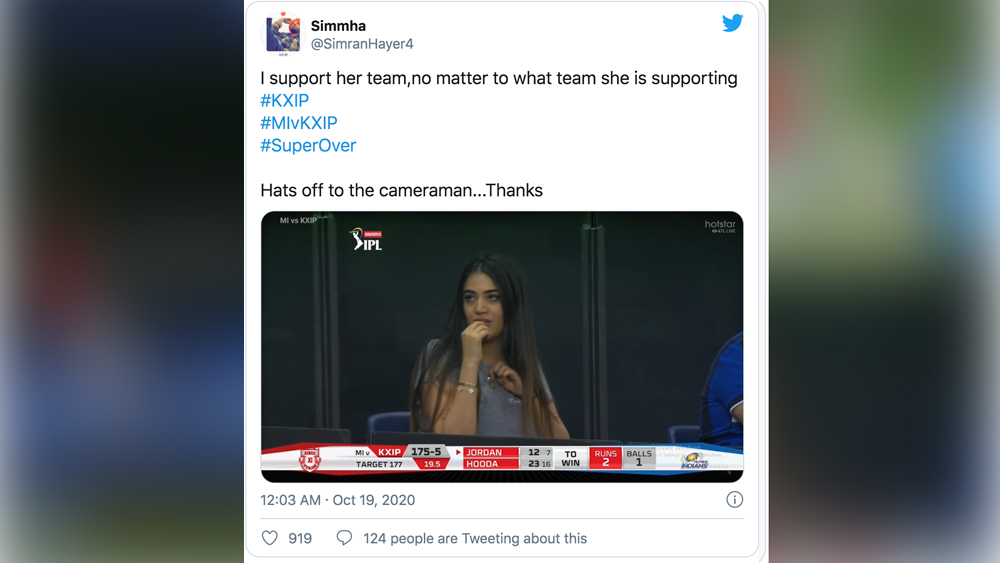Image resolution: width=1000 pixels, height=563 pixels.
Task: Click the KXIP team crest on scoreboard
Action: click(x=310, y=459)
